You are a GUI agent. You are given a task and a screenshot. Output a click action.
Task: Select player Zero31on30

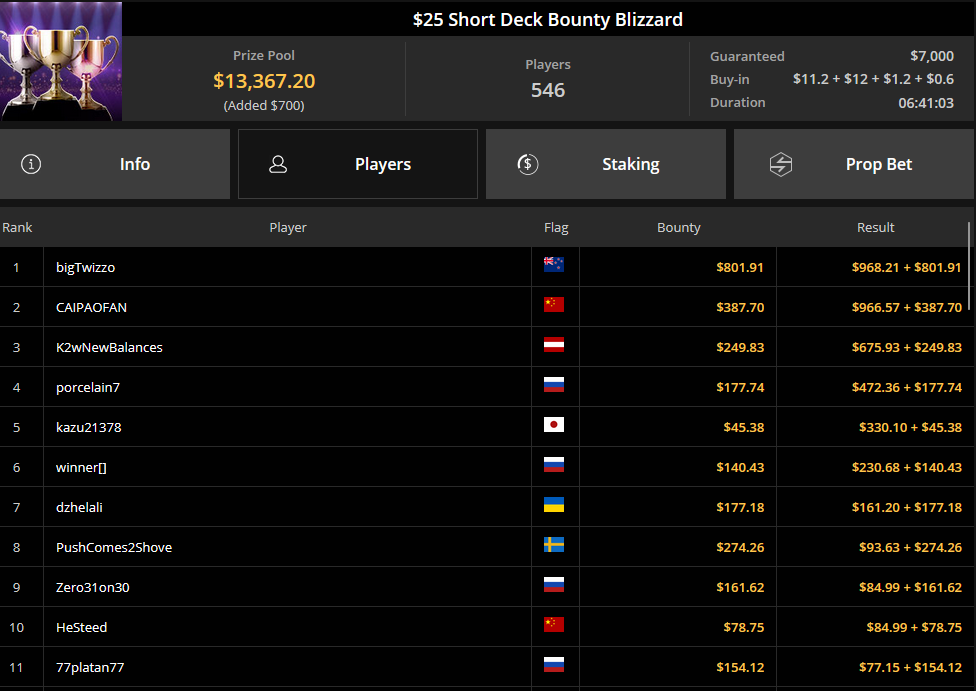pos(93,587)
